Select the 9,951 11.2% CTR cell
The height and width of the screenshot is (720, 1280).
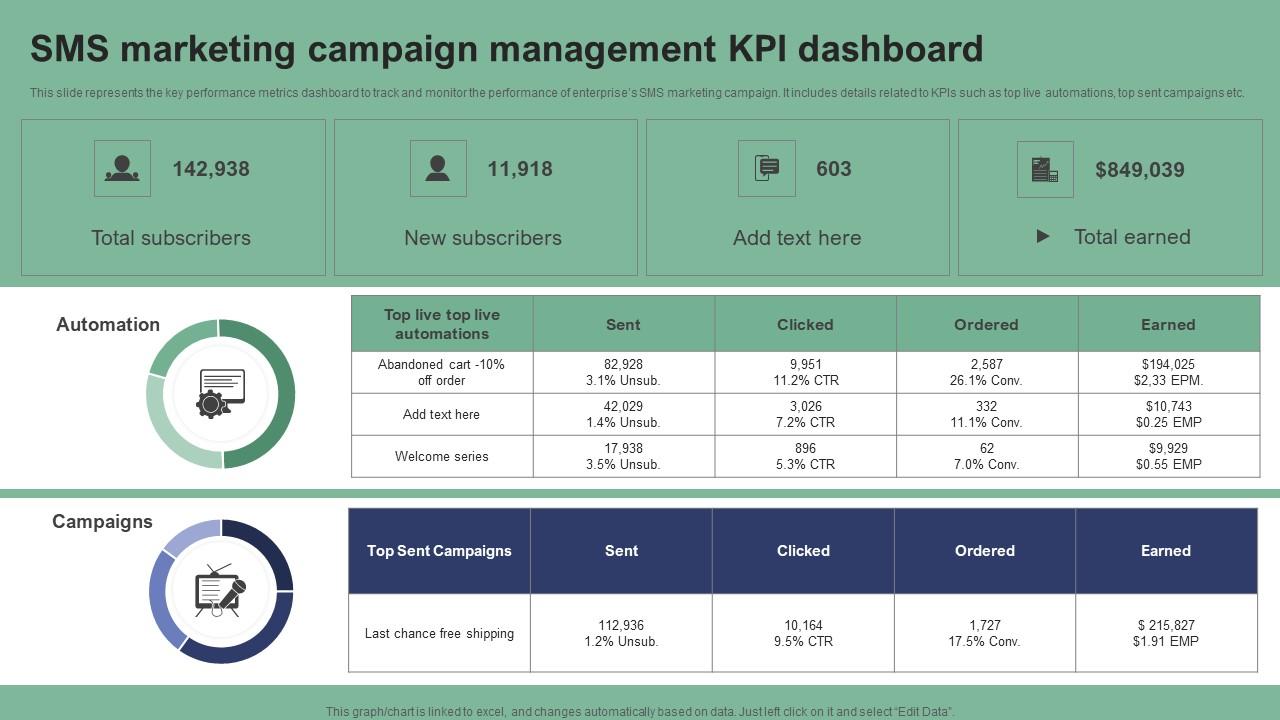tap(805, 372)
